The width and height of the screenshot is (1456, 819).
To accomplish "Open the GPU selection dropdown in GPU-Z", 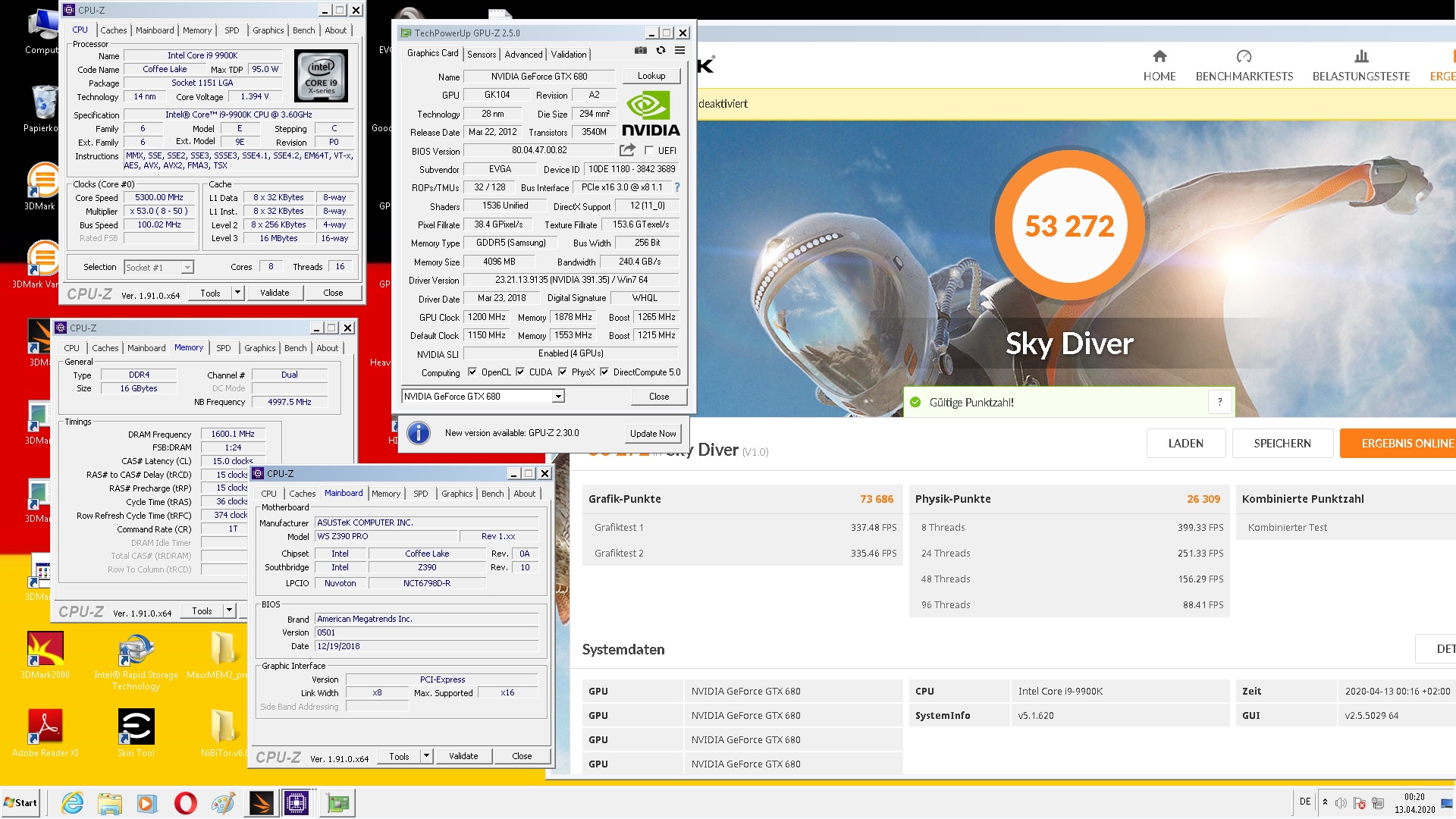I will coord(558,397).
